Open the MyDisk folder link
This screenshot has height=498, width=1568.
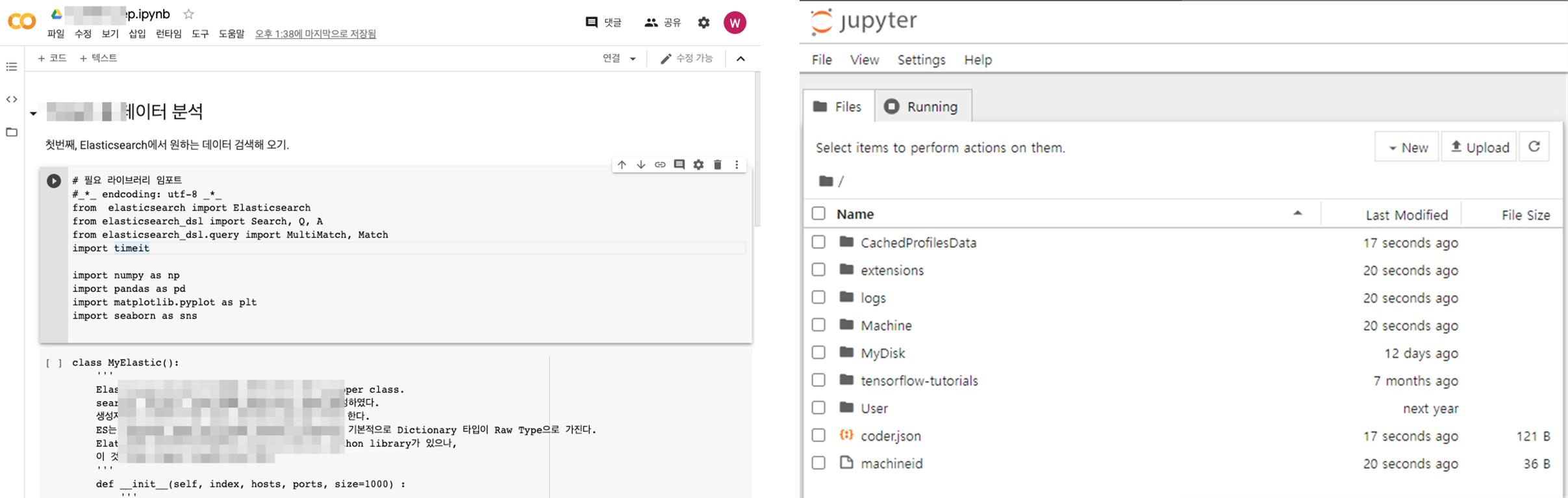click(x=883, y=353)
